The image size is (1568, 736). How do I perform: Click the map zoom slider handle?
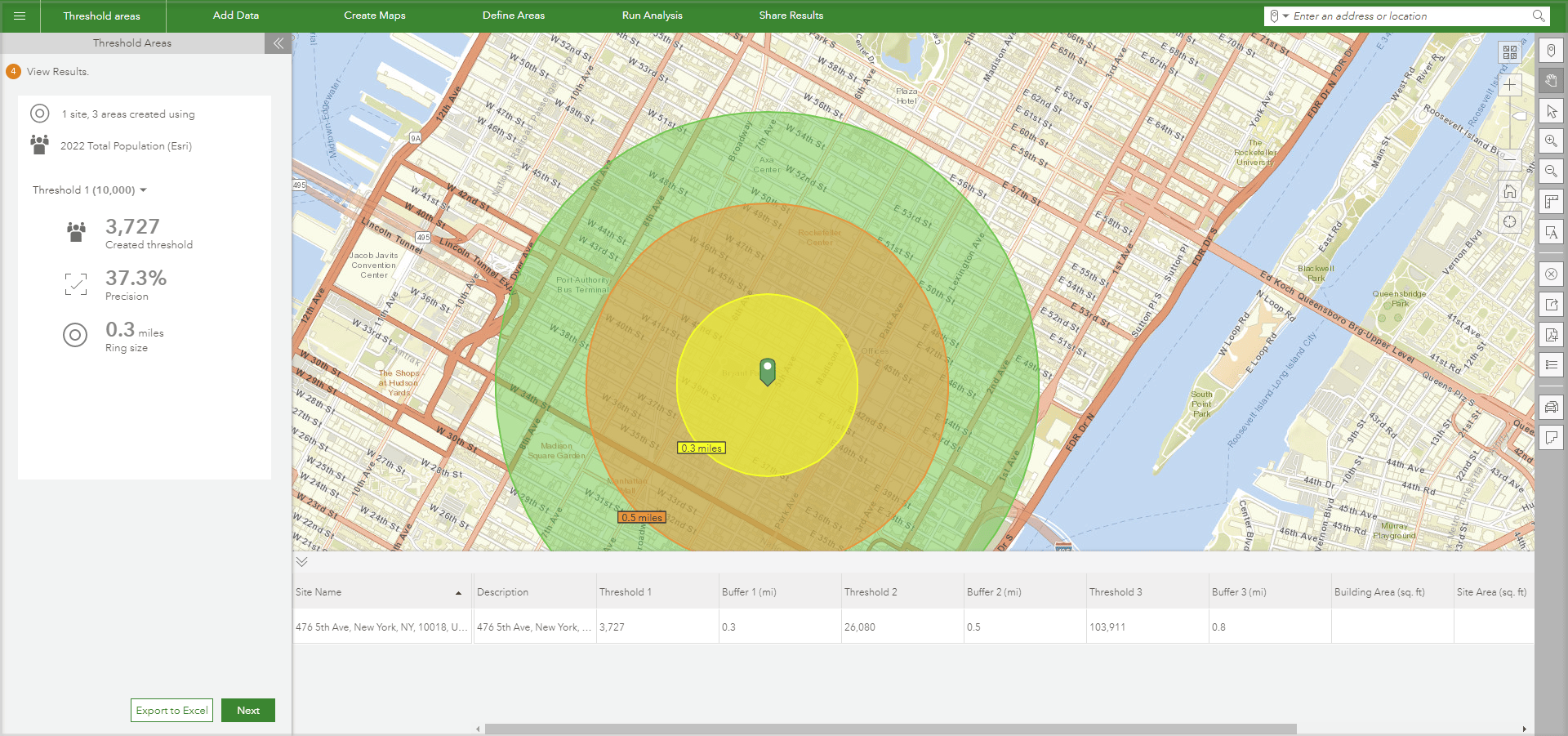pyautogui.click(x=1518, y=117)
